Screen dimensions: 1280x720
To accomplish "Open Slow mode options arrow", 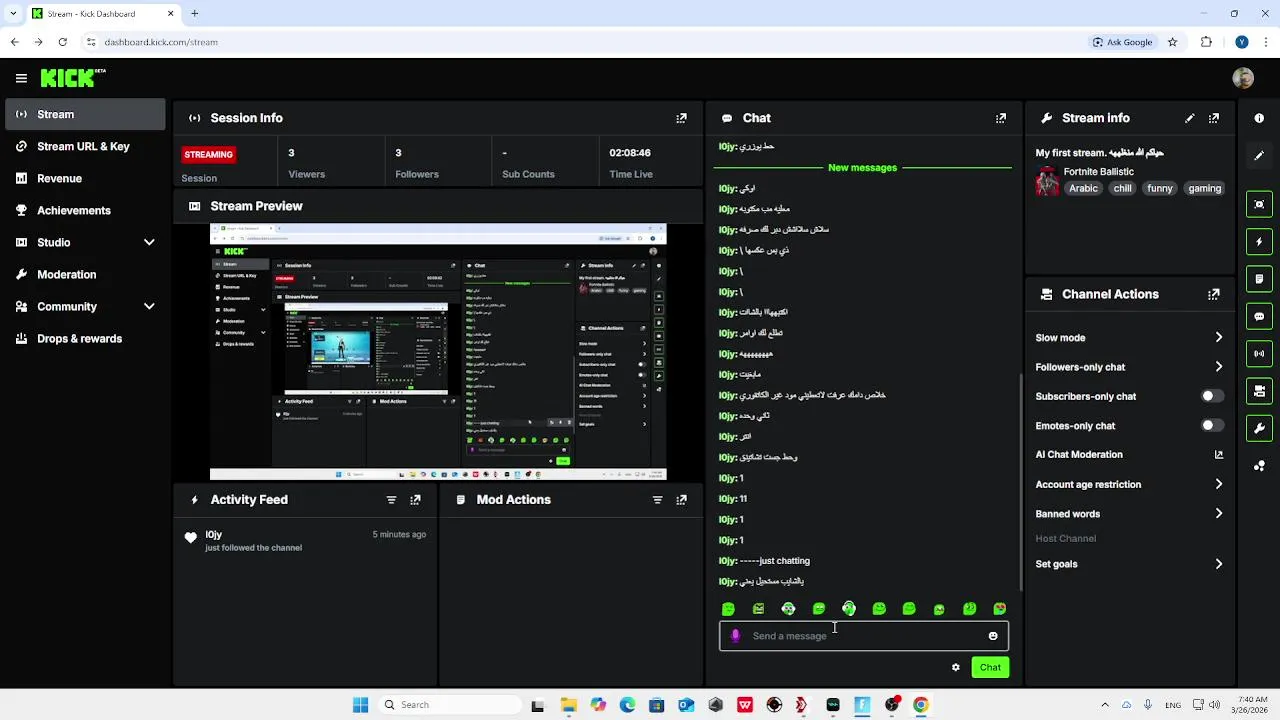I will (1219, 338).
